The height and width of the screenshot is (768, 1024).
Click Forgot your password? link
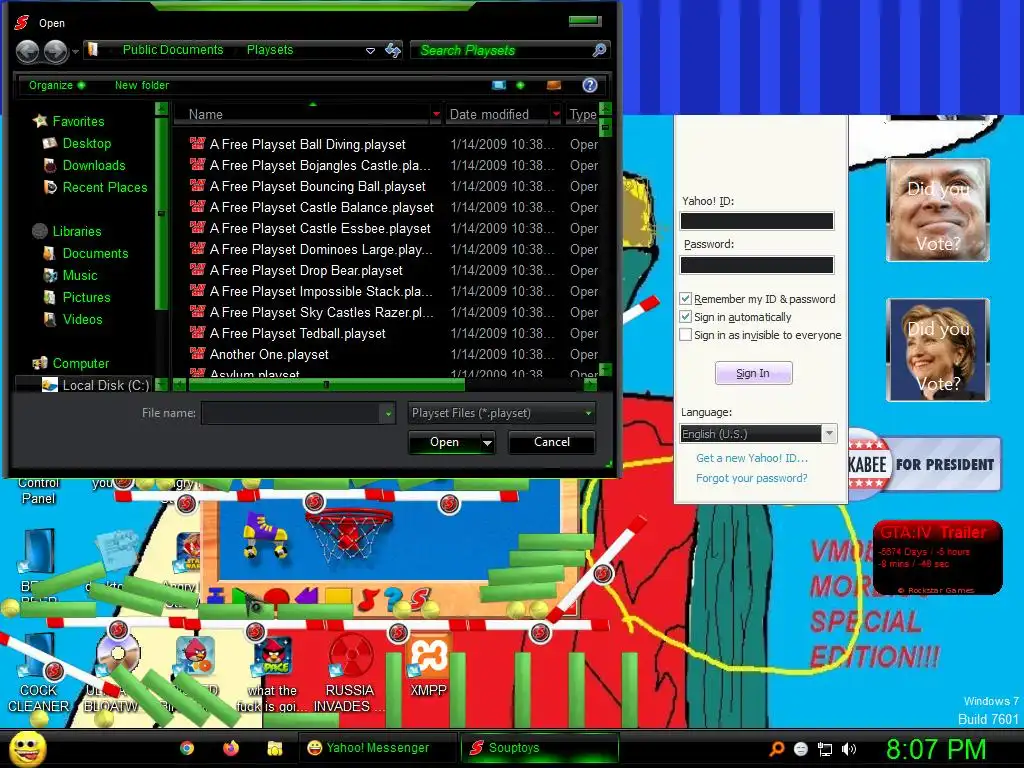point(751,478)
